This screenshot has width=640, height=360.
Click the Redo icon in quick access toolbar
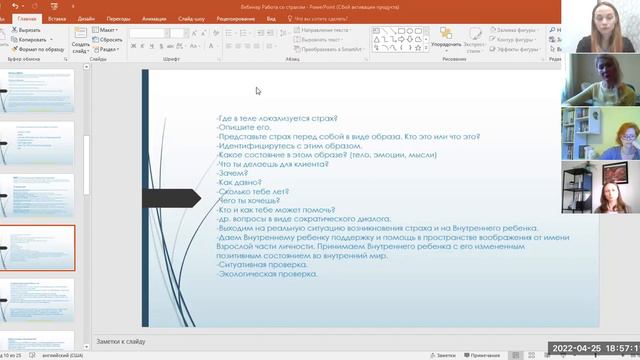(35, 7)
